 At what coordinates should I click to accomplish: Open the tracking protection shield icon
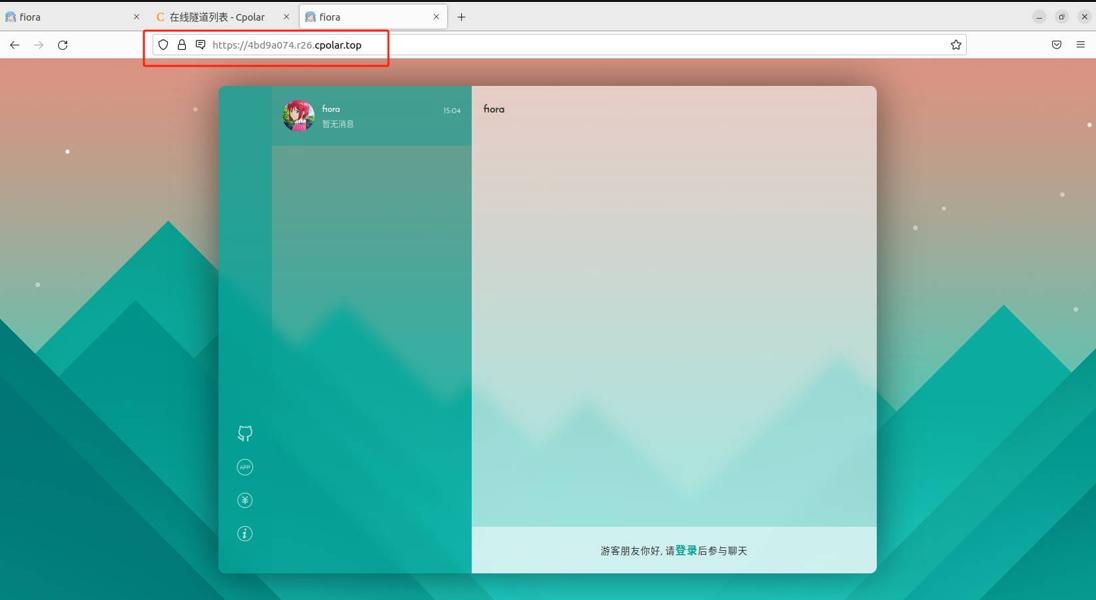163,45
